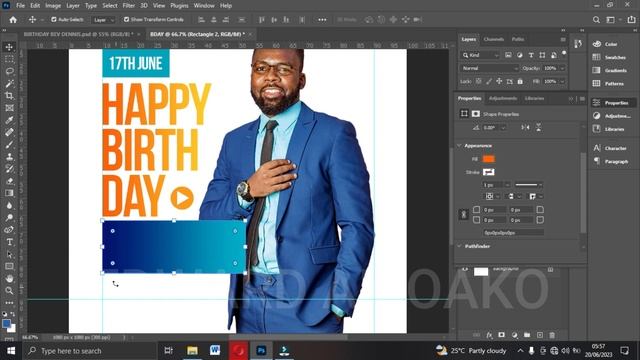Open the Search icon at top right
The height and width of the screenshot is (360, 640).
pos(596,20)
